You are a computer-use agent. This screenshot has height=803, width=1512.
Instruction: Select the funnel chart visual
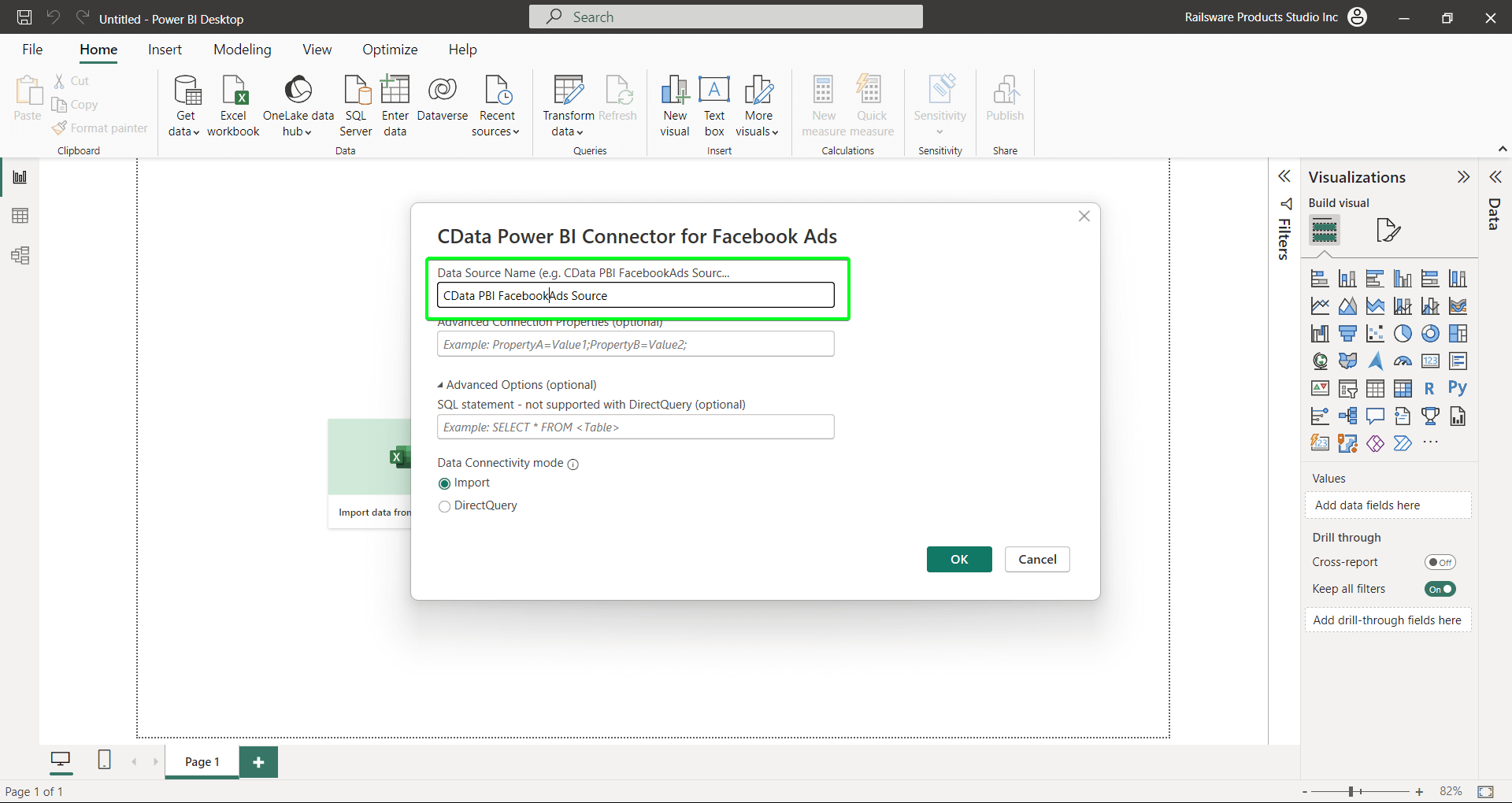coord(1347,334)
